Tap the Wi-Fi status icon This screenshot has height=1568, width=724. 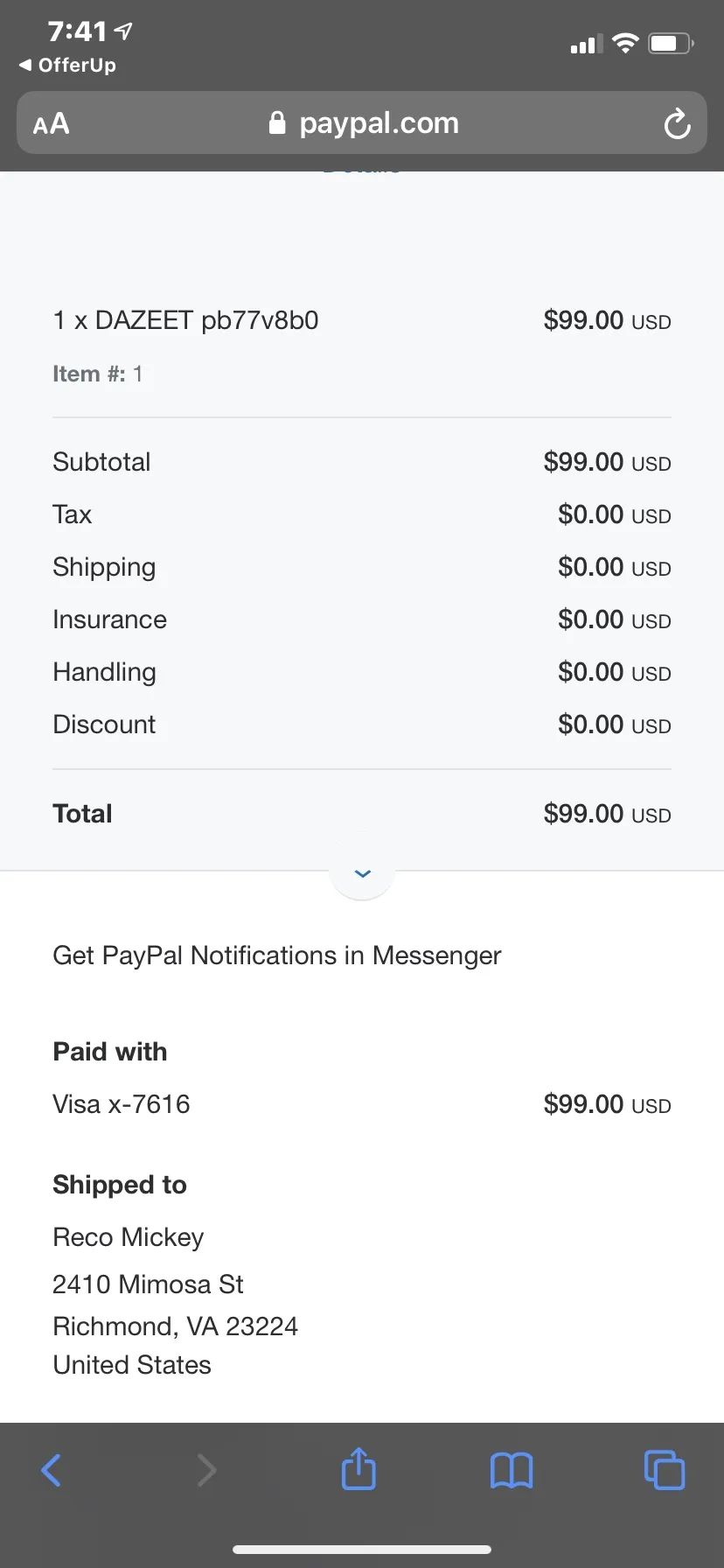click(625, 43)
